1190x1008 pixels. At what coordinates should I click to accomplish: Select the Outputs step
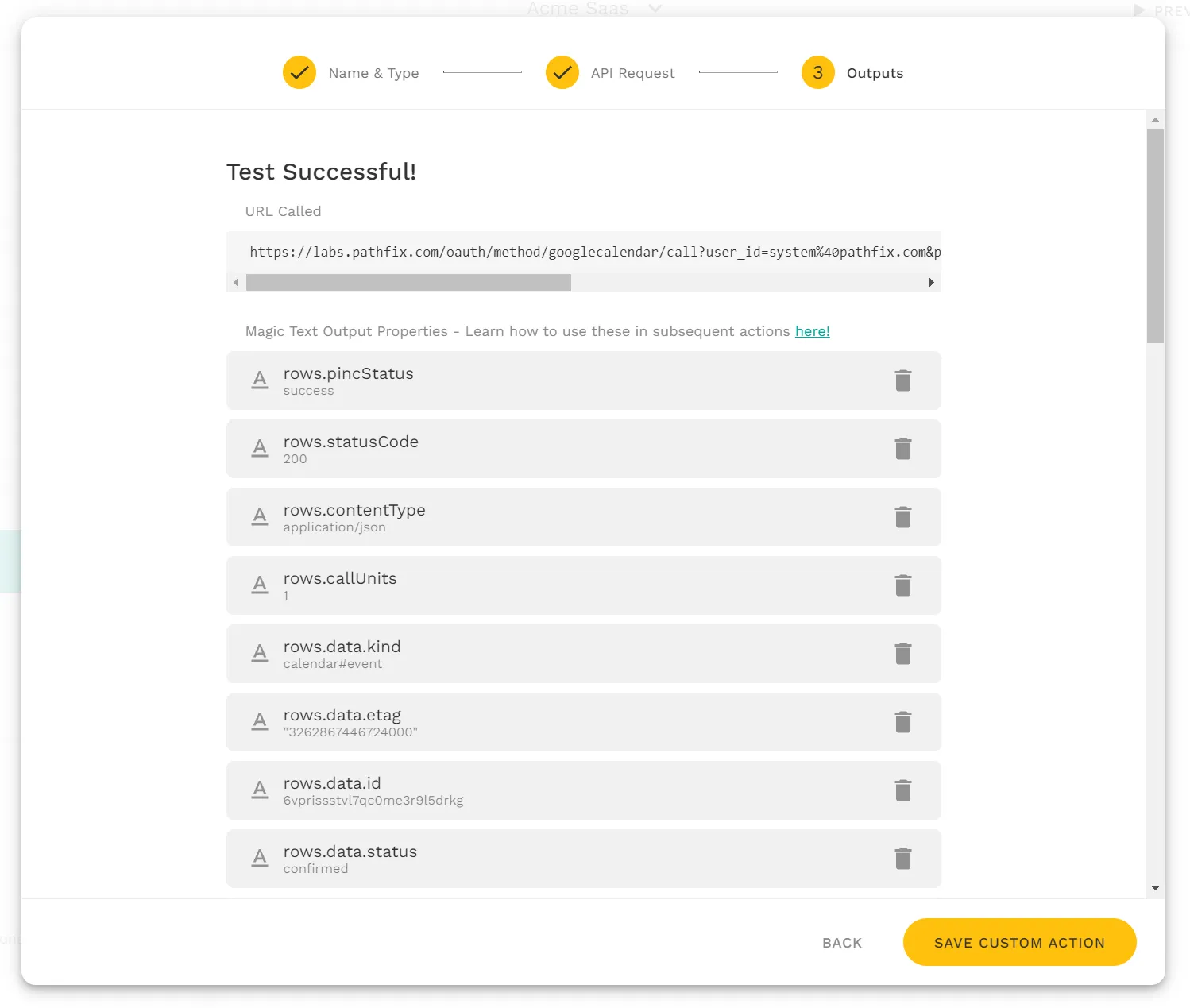852,73
